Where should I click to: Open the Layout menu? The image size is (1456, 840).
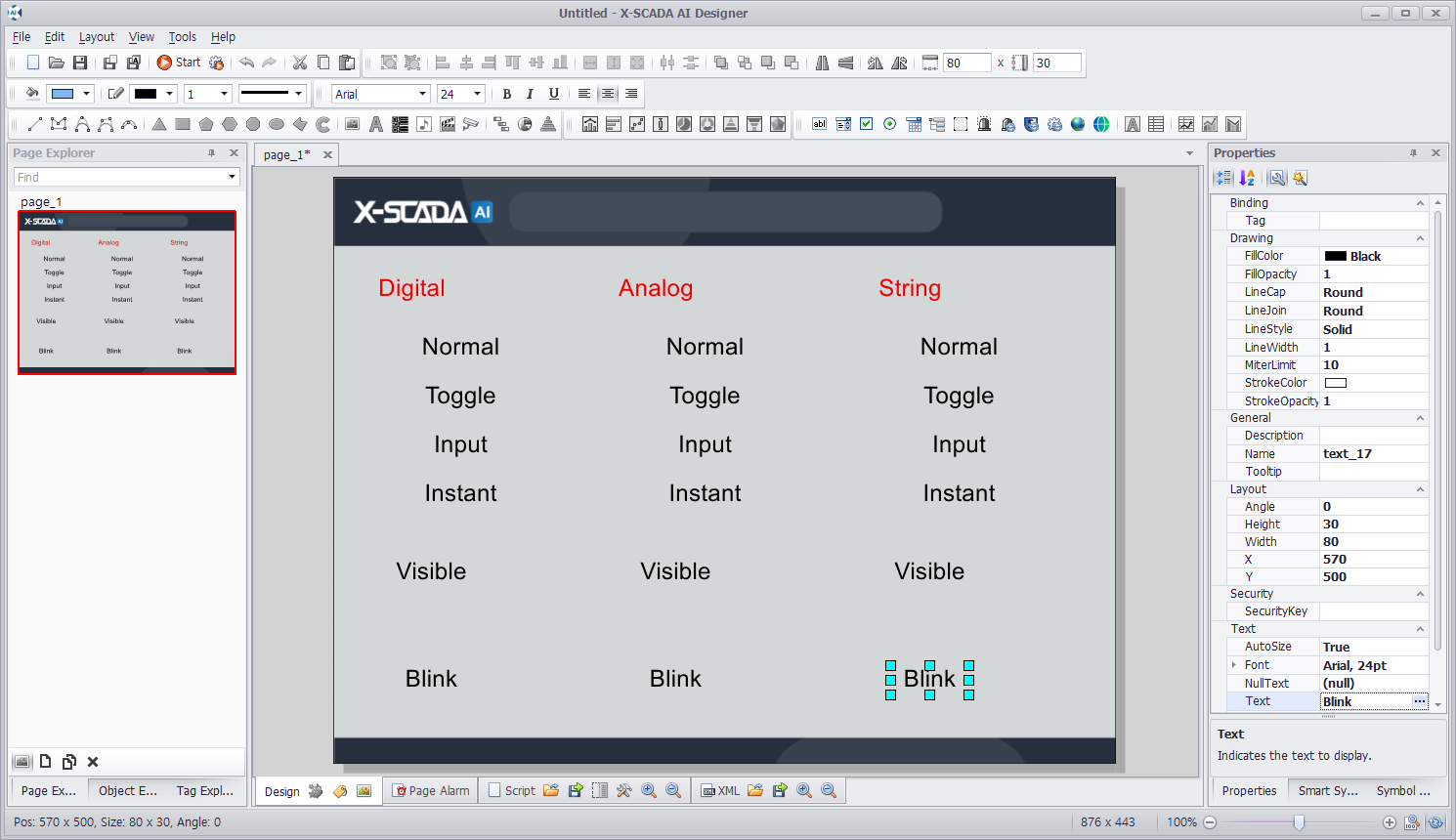(x=97, y=37)
